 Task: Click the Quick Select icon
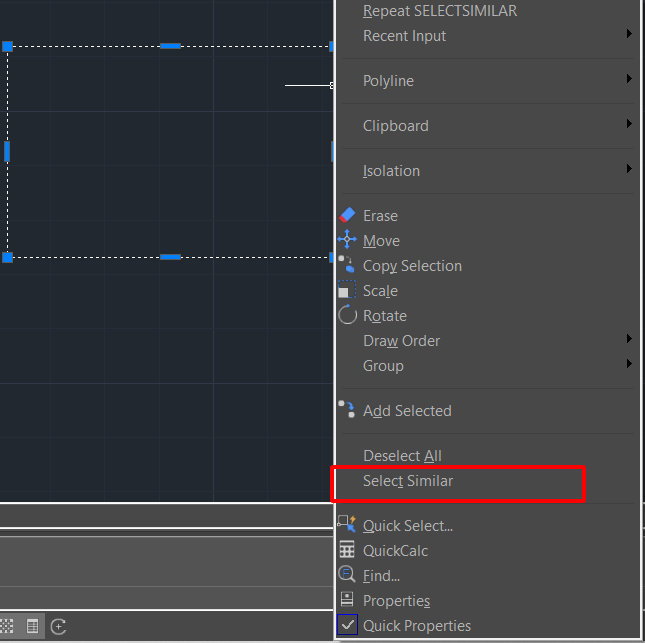(347, 525)
